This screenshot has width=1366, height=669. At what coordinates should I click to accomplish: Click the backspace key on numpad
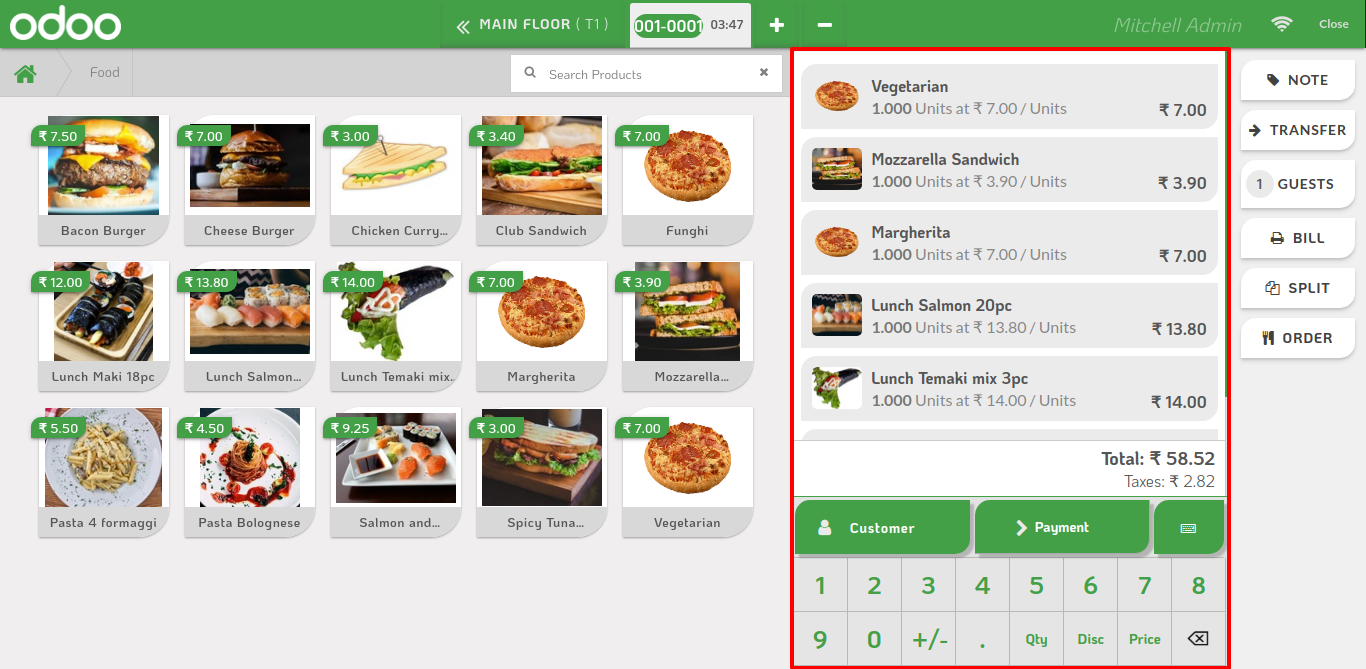pyautogui.click(x=1198, y=639)
